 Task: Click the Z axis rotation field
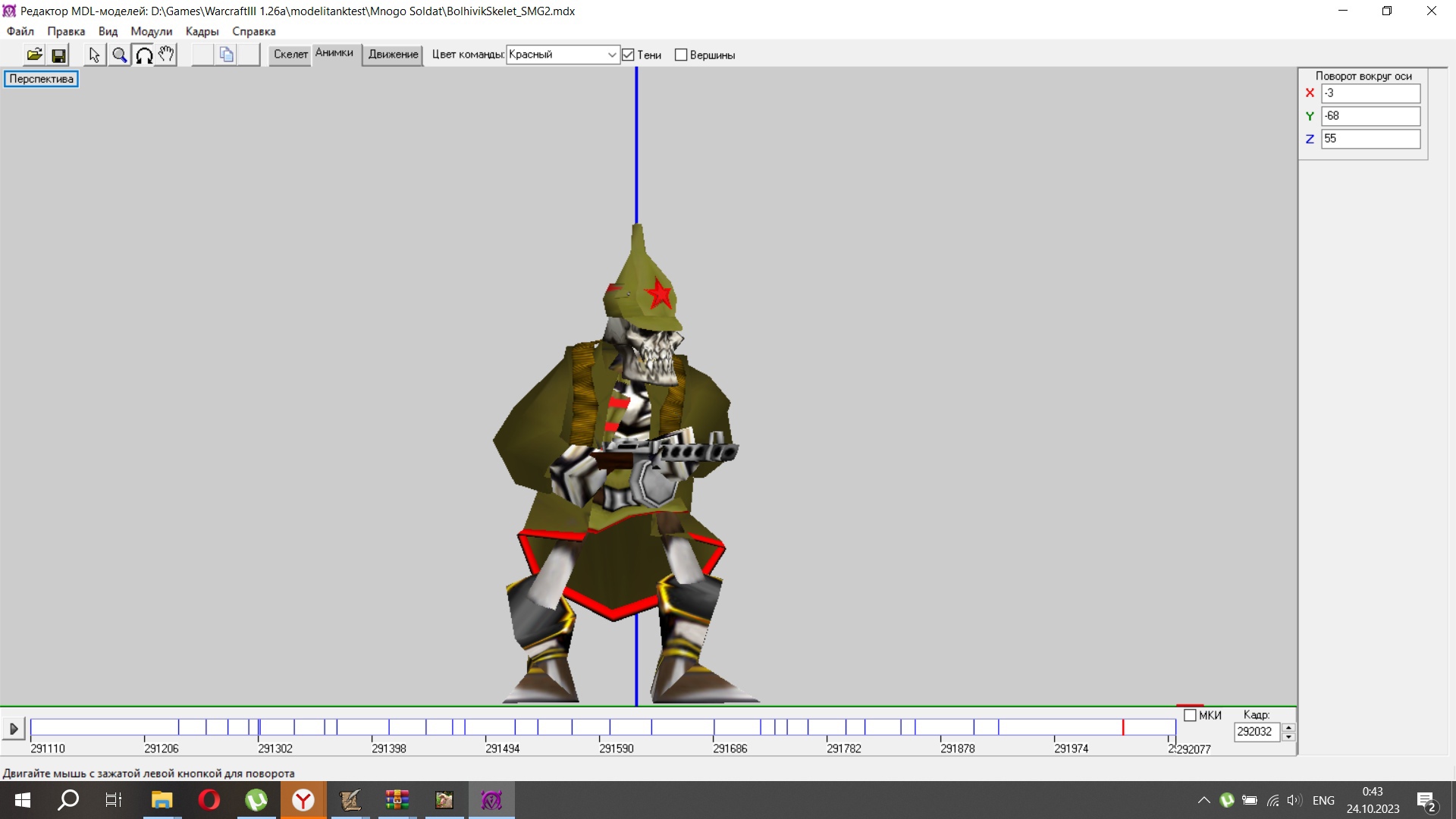(1370, 139)
